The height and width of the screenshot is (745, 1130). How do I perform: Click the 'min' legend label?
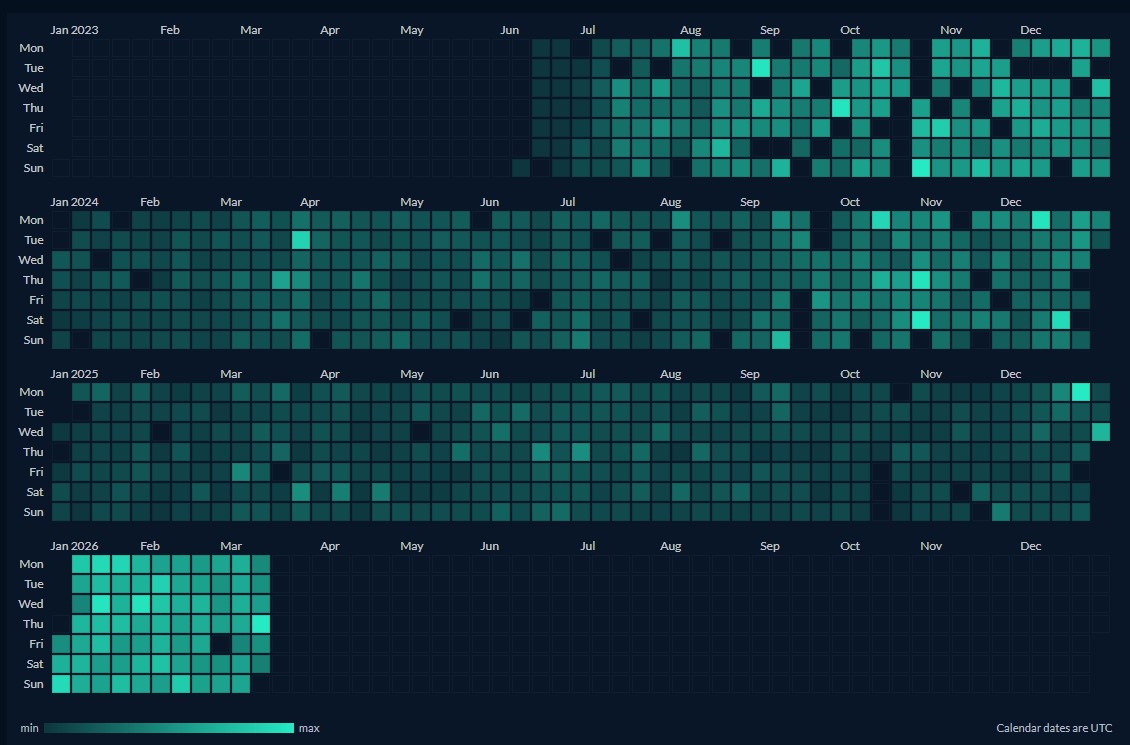(x=30, y=728)
